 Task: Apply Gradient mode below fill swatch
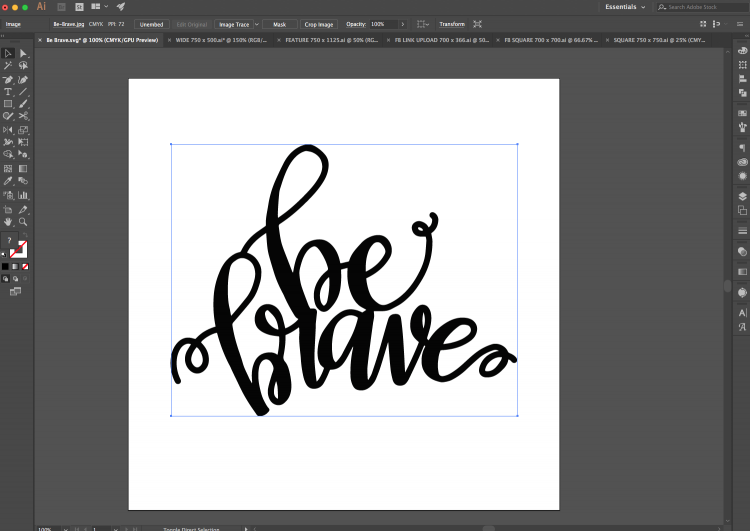(x=15, y=266)
